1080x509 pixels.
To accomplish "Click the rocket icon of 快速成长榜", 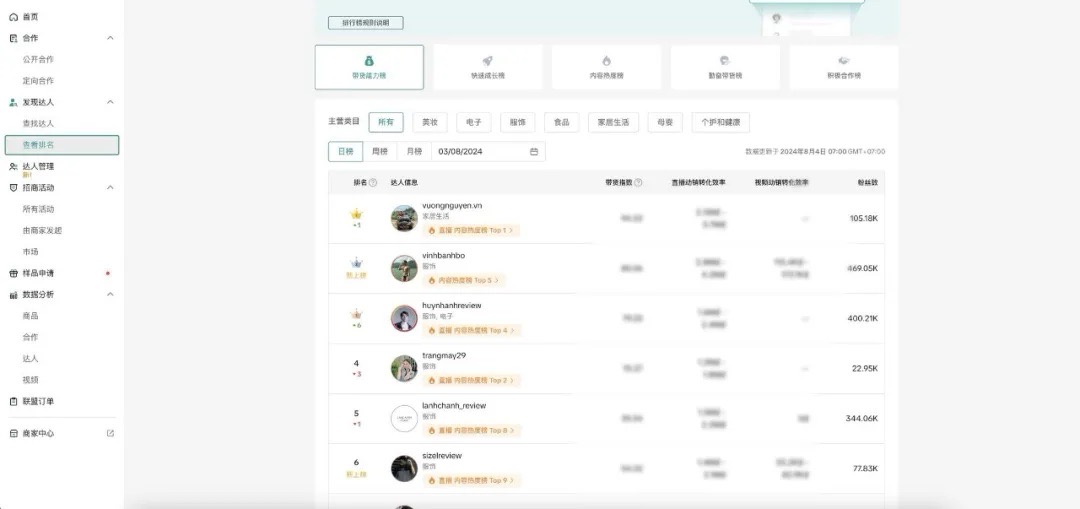I will click(x=488, y=61).
